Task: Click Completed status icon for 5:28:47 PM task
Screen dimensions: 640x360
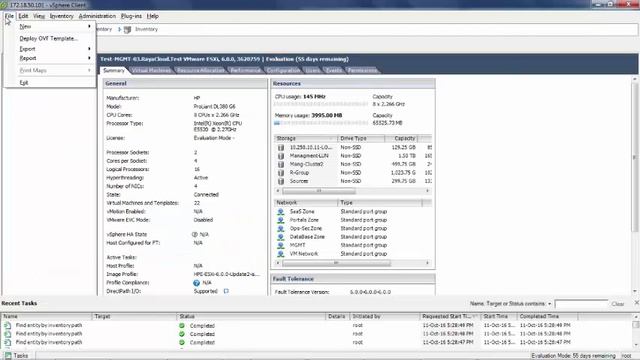Action: (182, 342)
